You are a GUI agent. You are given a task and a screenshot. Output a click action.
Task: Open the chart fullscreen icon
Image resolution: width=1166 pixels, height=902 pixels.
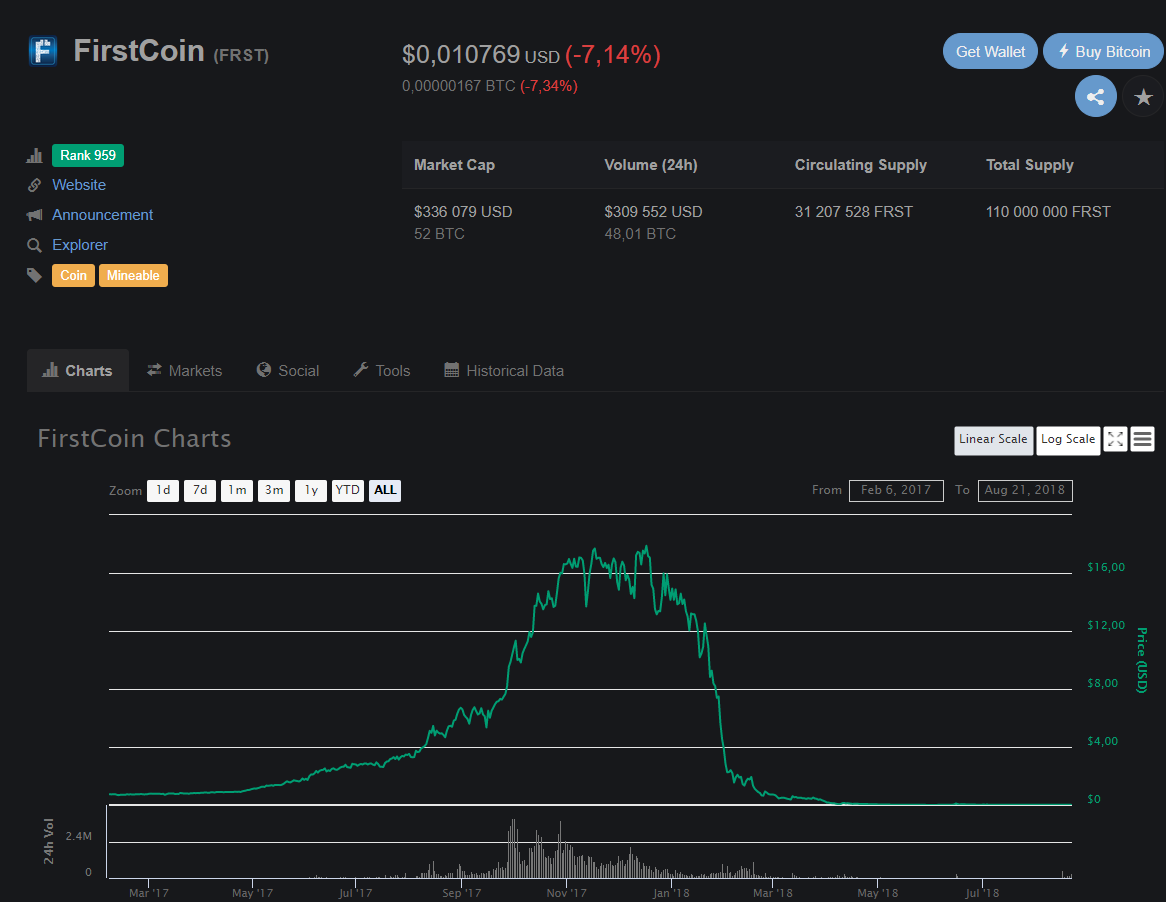[1115, 439]
